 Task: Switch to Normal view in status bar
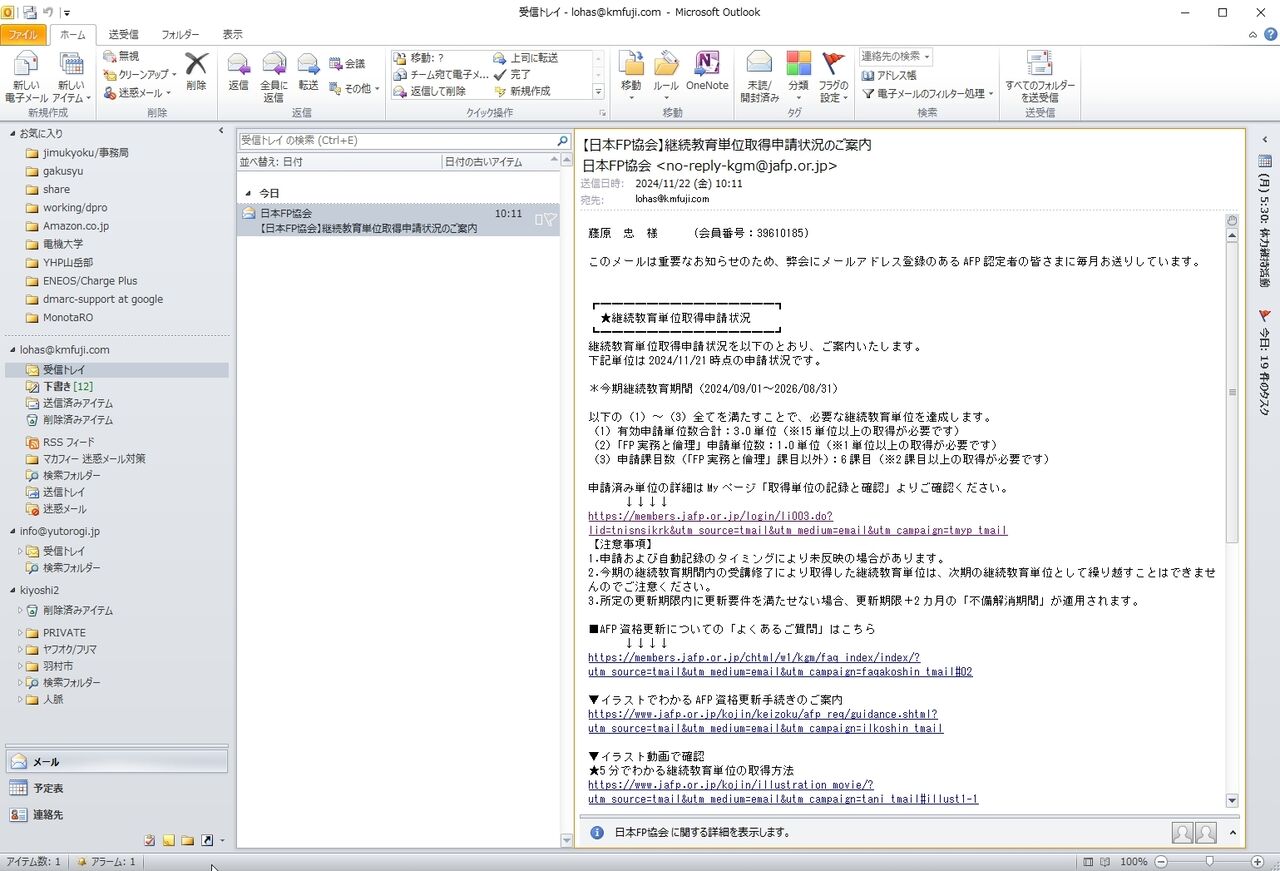point(1088,862)
